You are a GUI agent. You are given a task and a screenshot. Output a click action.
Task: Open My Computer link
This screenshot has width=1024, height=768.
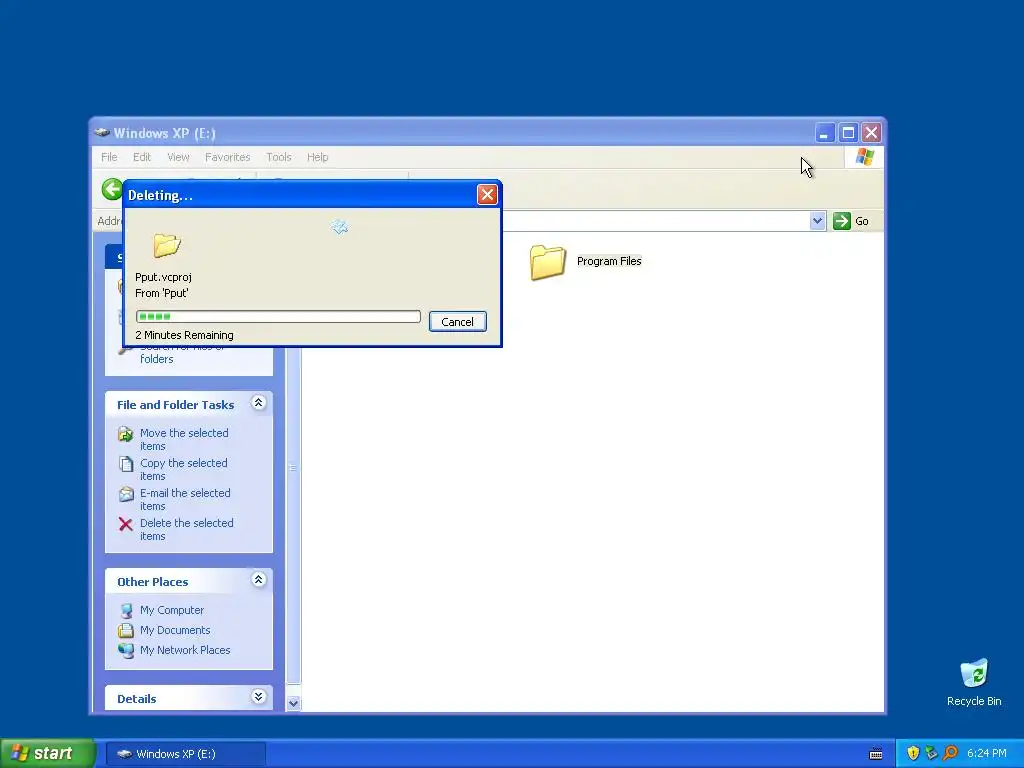point(172,610)
